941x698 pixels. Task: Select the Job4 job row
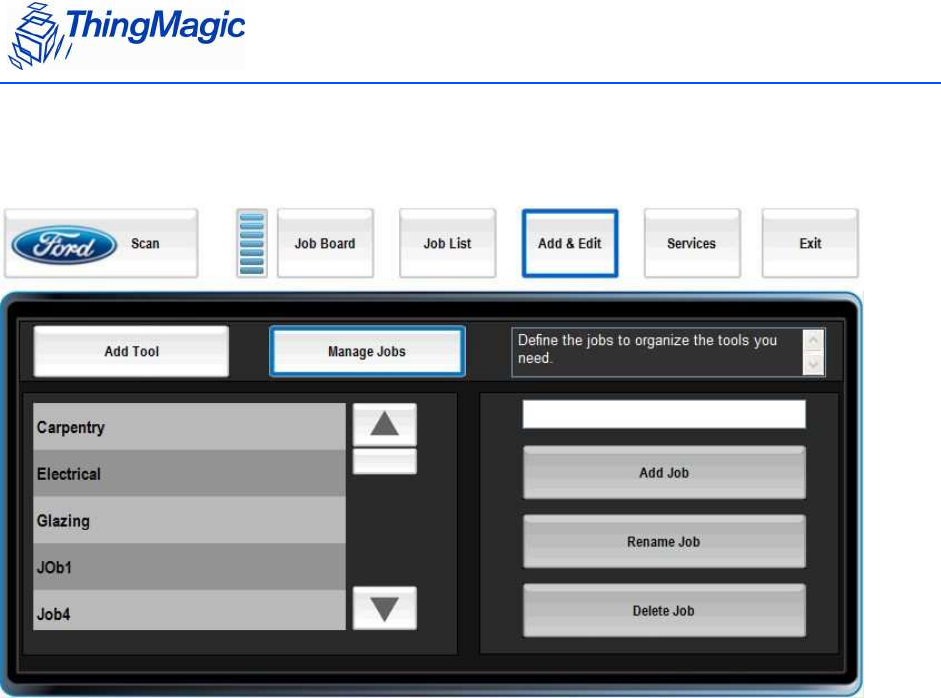pos(190,610)
